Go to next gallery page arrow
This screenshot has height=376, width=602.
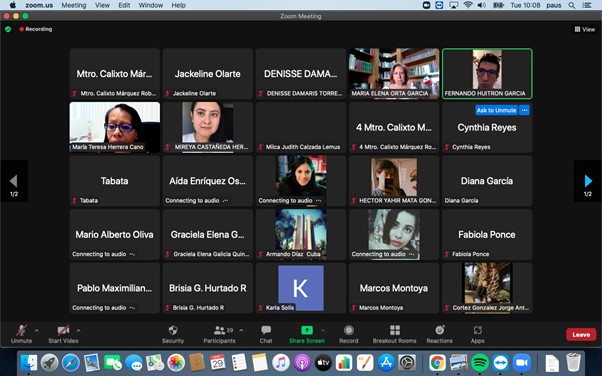coord(588,181)
